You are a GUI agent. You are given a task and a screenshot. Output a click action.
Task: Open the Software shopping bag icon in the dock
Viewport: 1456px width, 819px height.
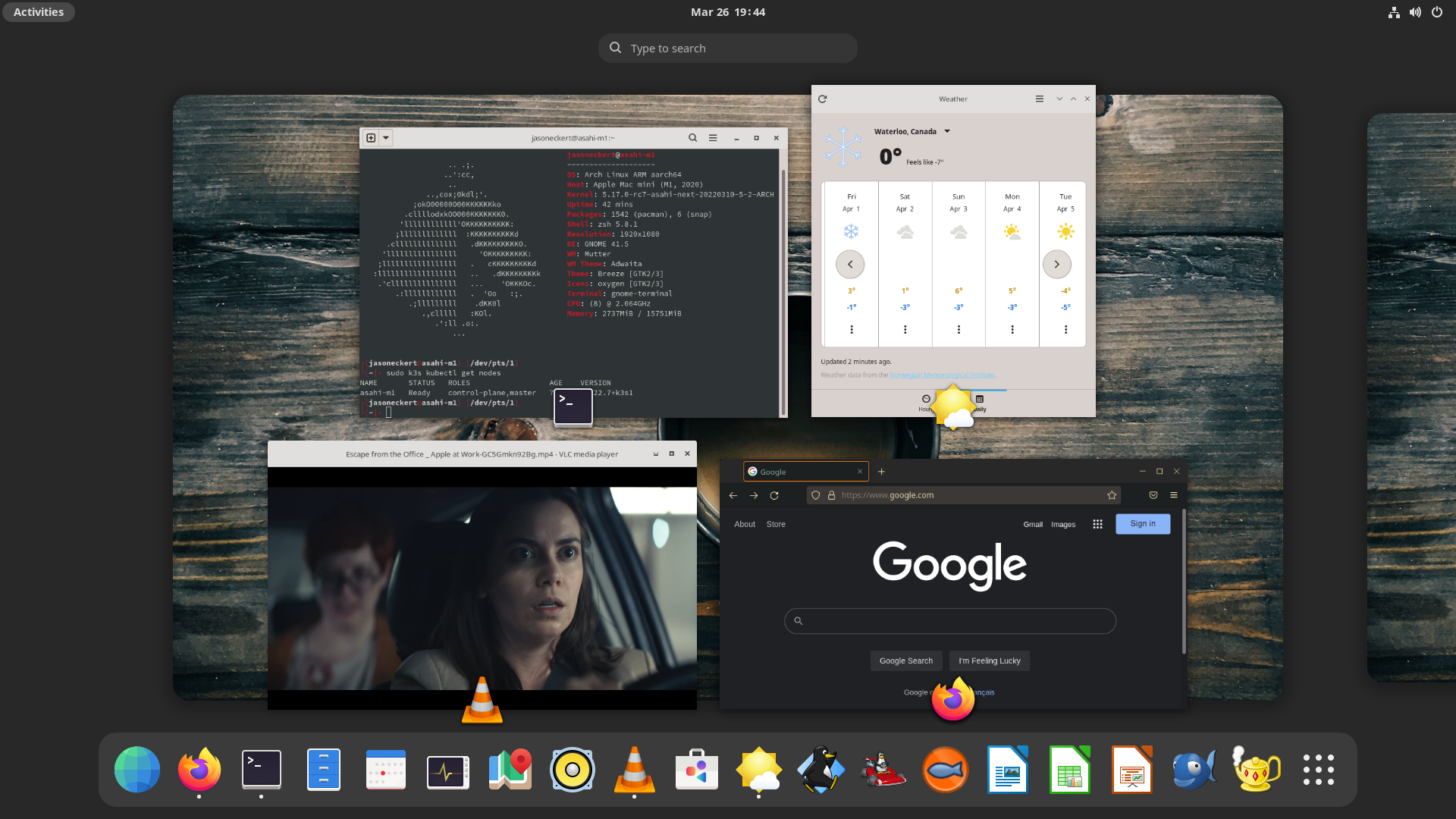[x=697, y=770]
